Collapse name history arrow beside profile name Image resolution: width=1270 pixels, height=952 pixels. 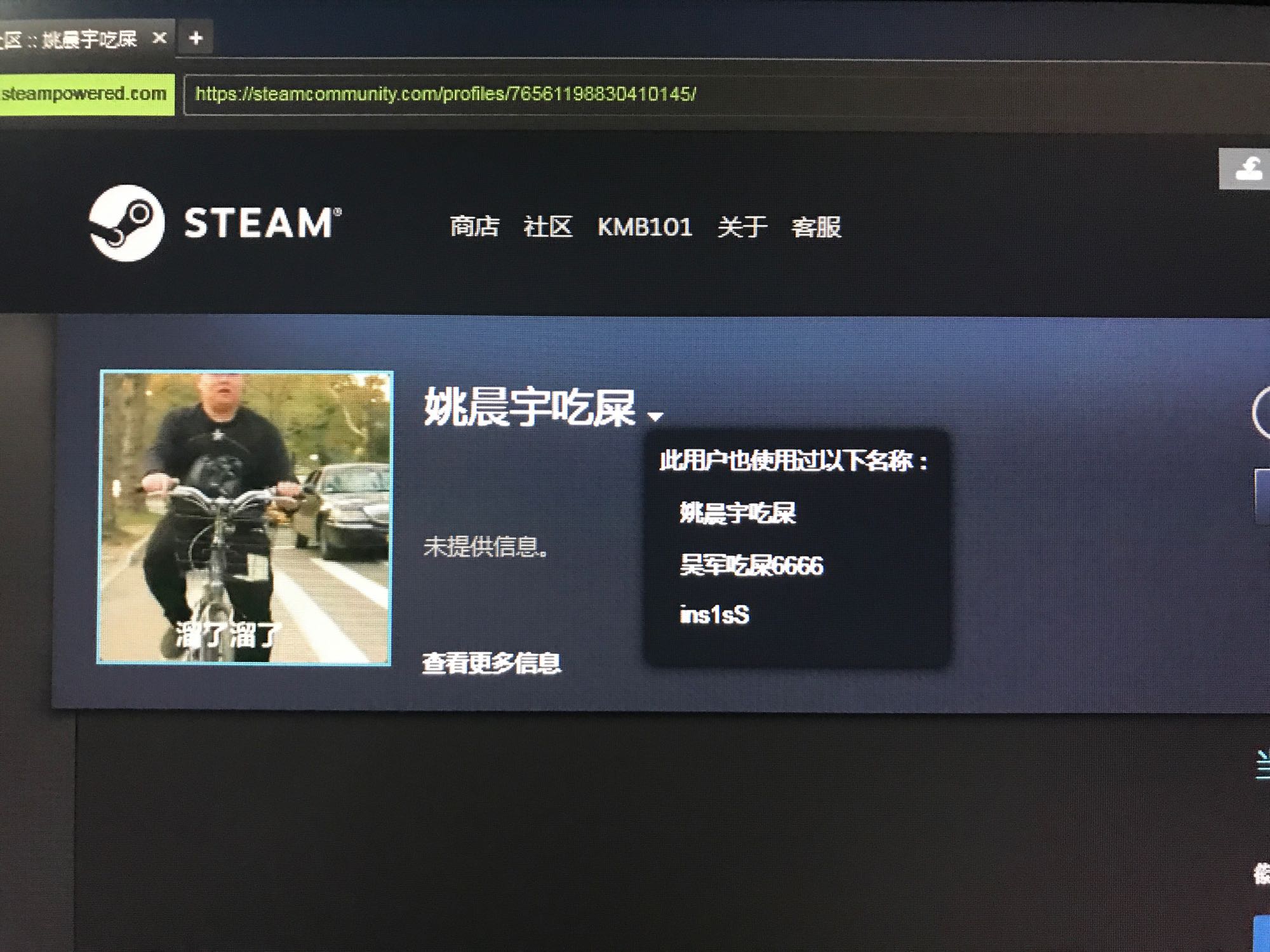(x=655, y=416)
